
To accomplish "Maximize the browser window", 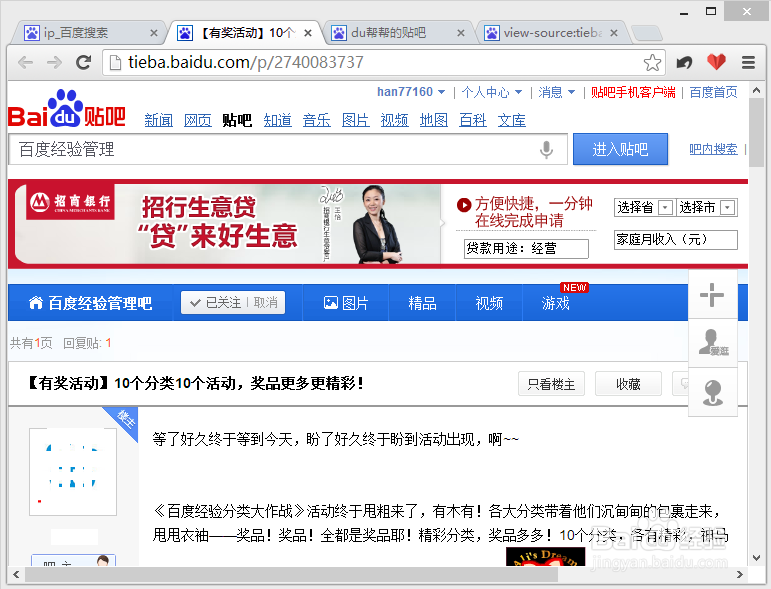I will (x=711, y=11).
